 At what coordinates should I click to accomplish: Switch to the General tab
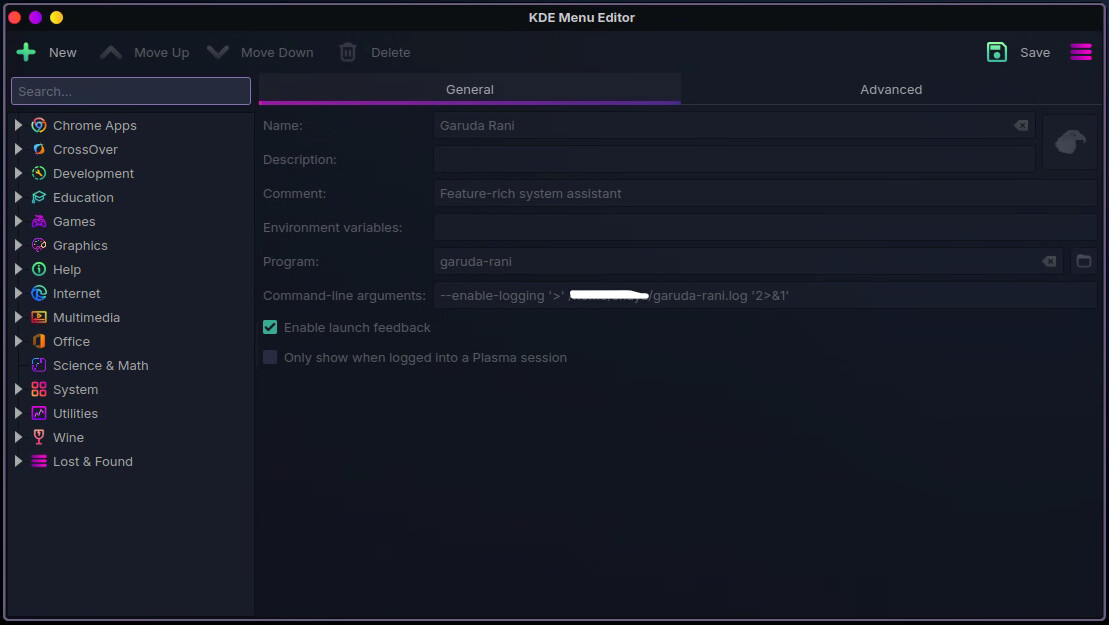[x=470, y=90]
